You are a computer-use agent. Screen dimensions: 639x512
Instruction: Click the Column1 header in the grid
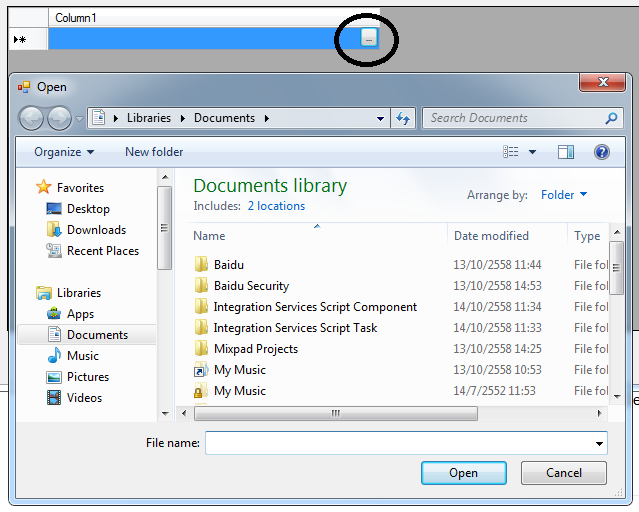click(x=214, y=18)
